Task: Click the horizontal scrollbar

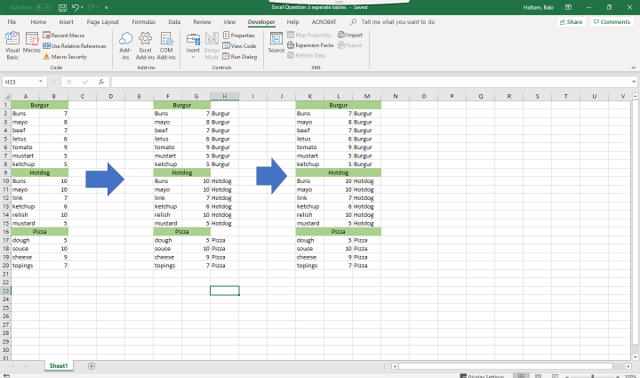Action: point(505,366)
